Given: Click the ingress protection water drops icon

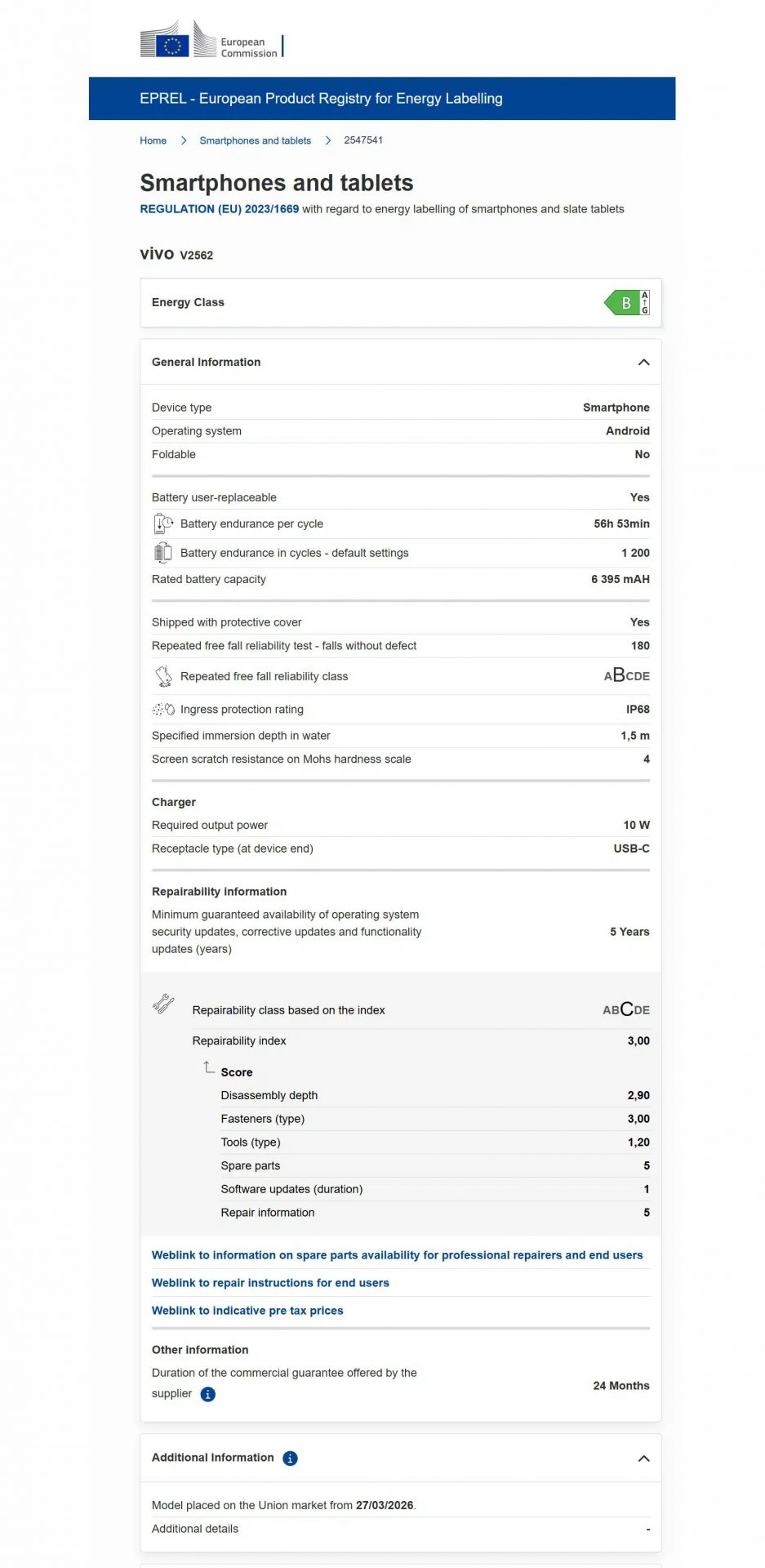Looking at the screenshot, I should click(163, 709).
